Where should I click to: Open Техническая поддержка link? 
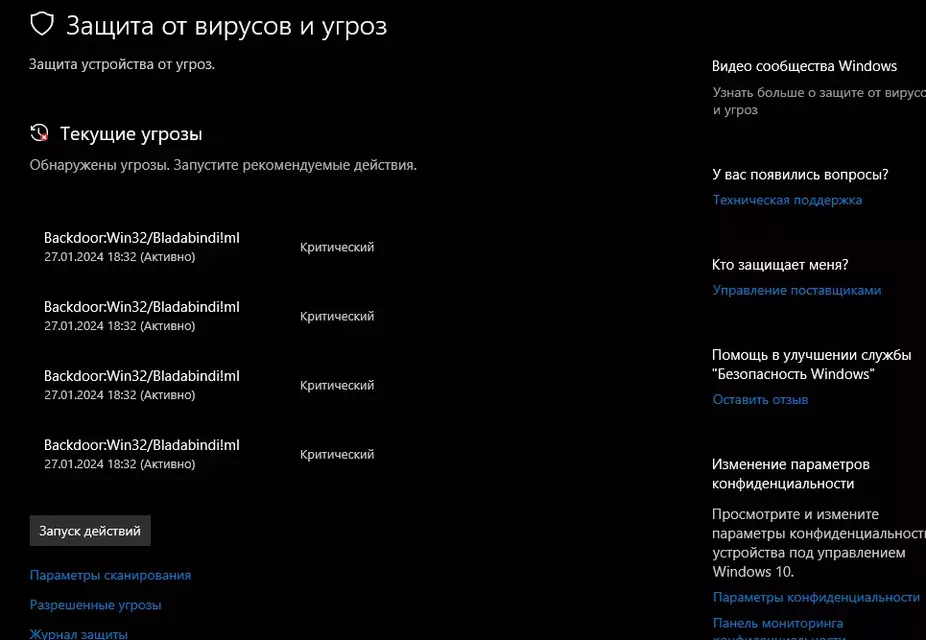click(787, 200)
